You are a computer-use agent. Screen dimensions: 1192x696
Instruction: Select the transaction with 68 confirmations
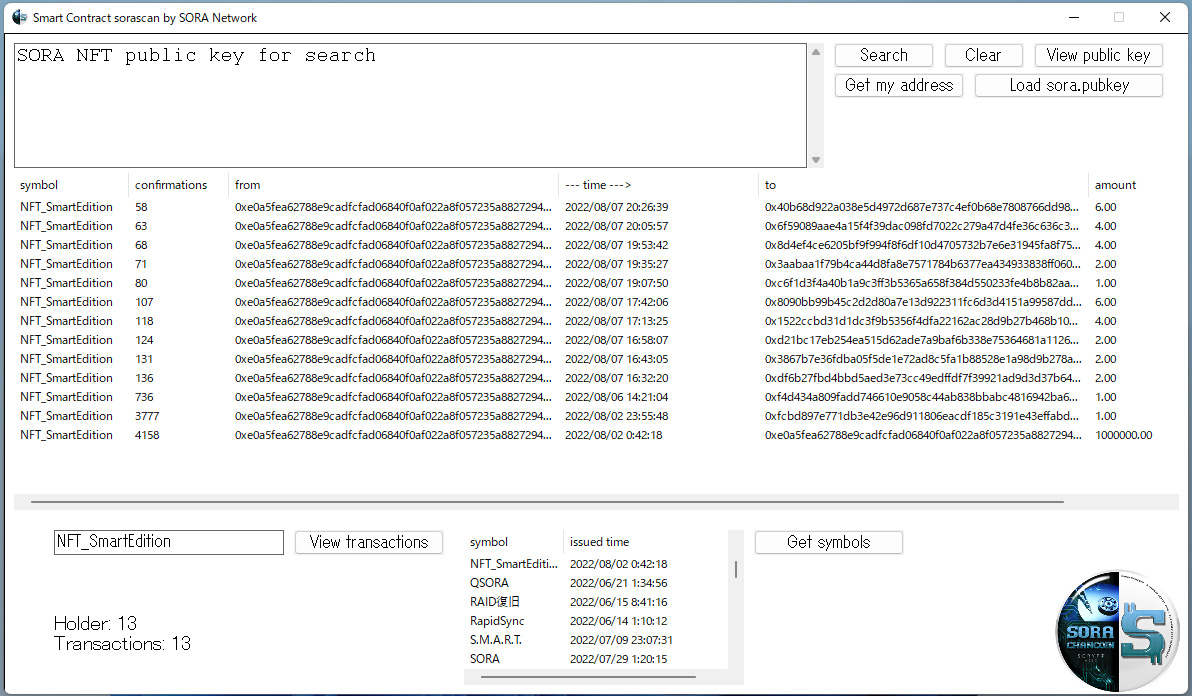pyautogui.click(x=596, y=245)
